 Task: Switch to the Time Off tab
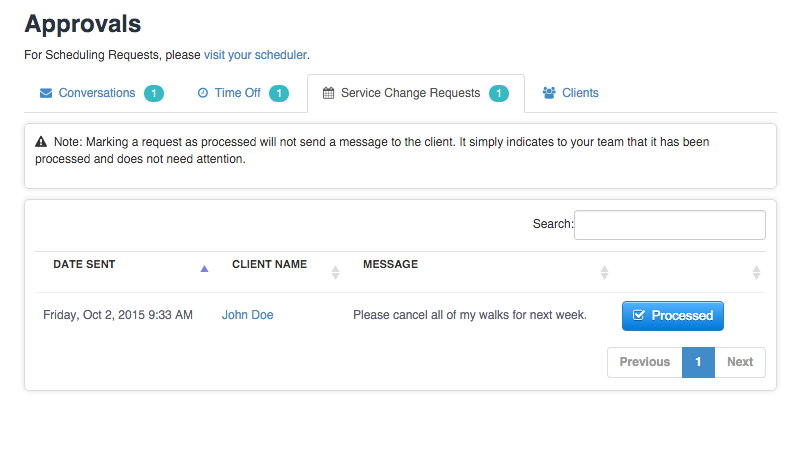[242, 93]
